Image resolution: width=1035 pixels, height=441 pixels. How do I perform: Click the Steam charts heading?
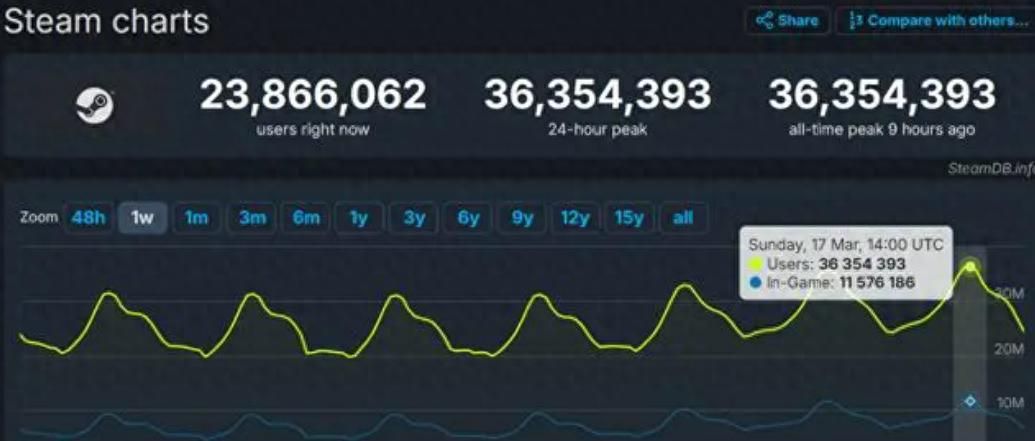tap(106, 21)
